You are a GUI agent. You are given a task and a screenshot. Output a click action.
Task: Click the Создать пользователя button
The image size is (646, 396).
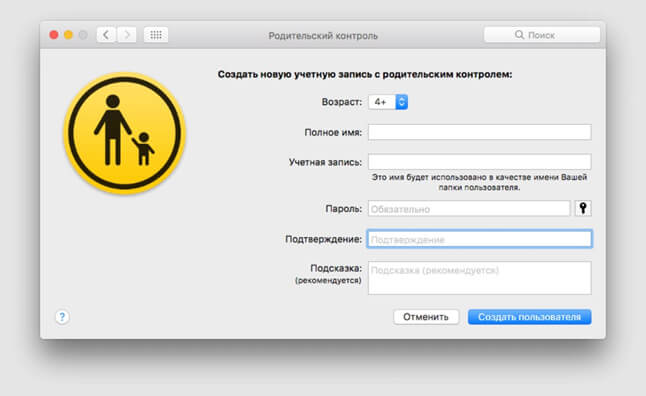click(529, 317)
